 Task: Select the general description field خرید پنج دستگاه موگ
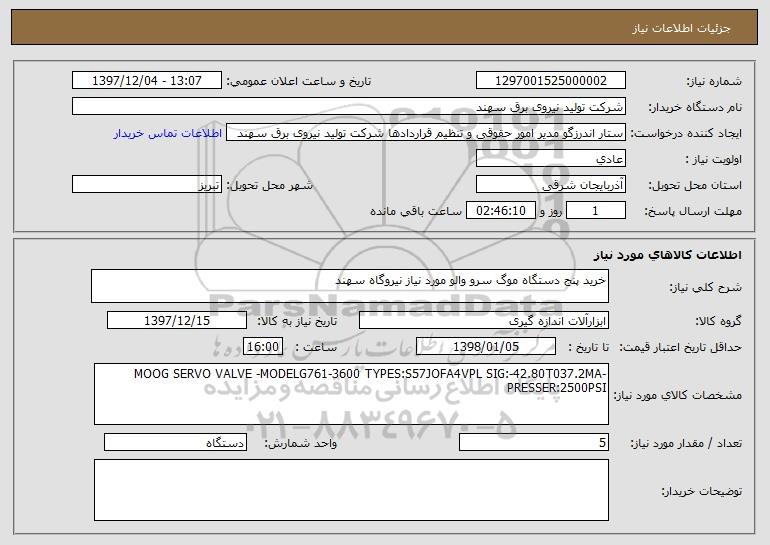[x=350, y=286]
